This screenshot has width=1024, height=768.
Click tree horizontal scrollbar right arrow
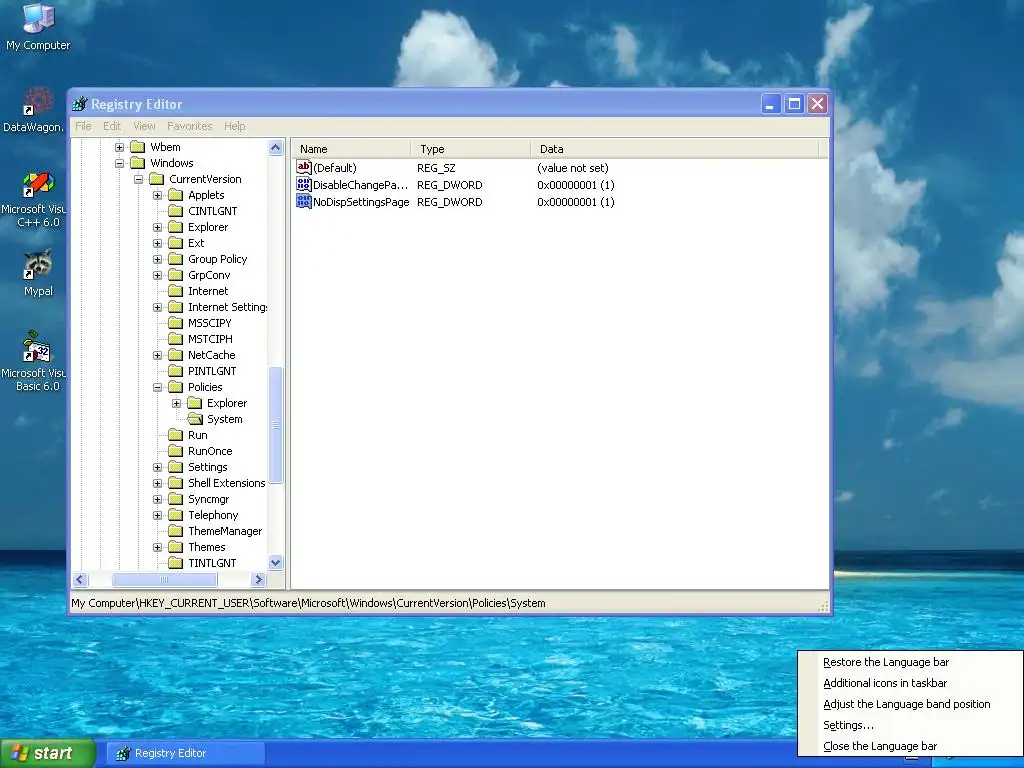click(x=259, y=579)
